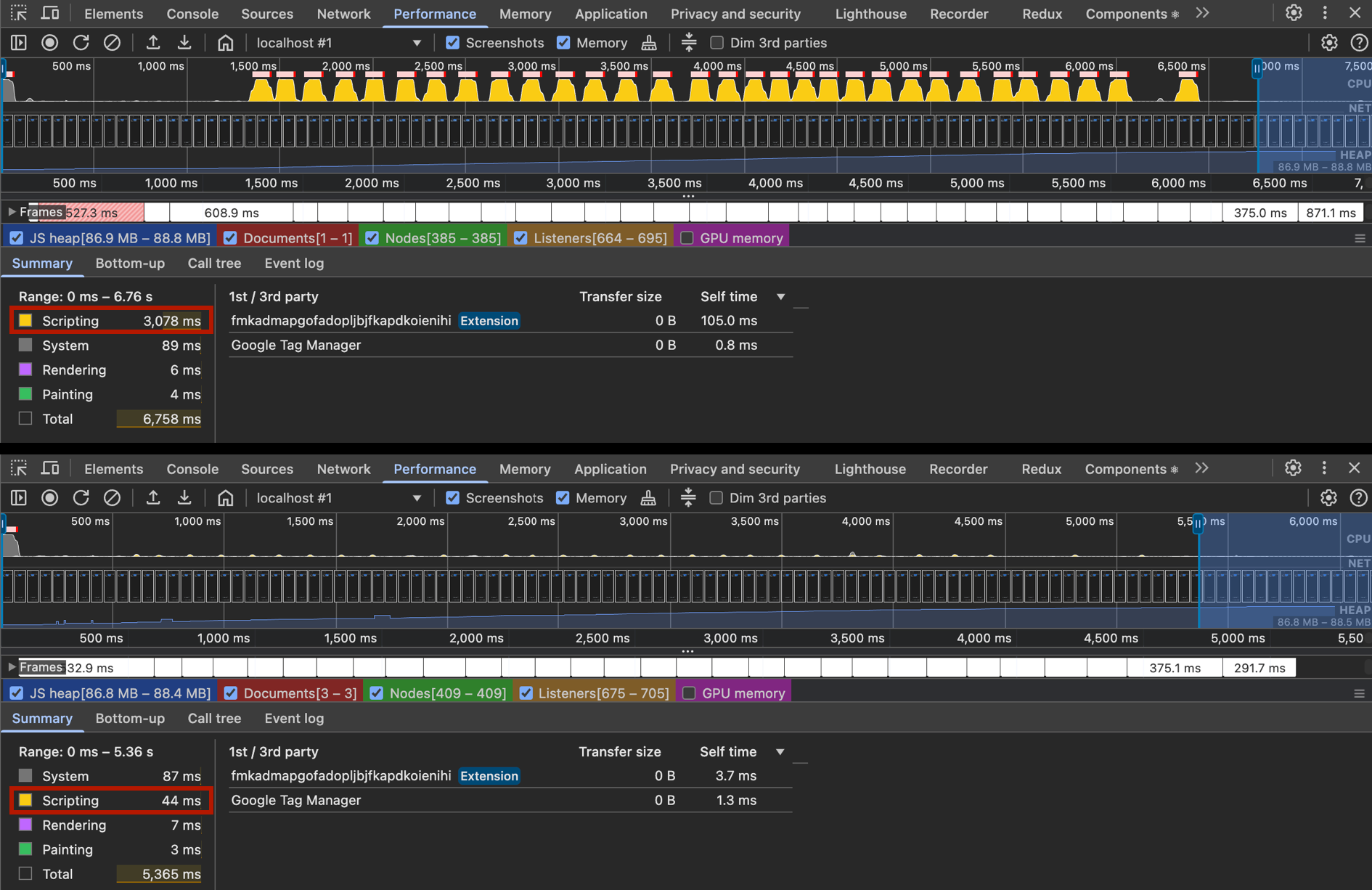1372x890 pixels.
Task: Toggle sidebar icon in top Performance toolbar
Action: pos(19,43)
